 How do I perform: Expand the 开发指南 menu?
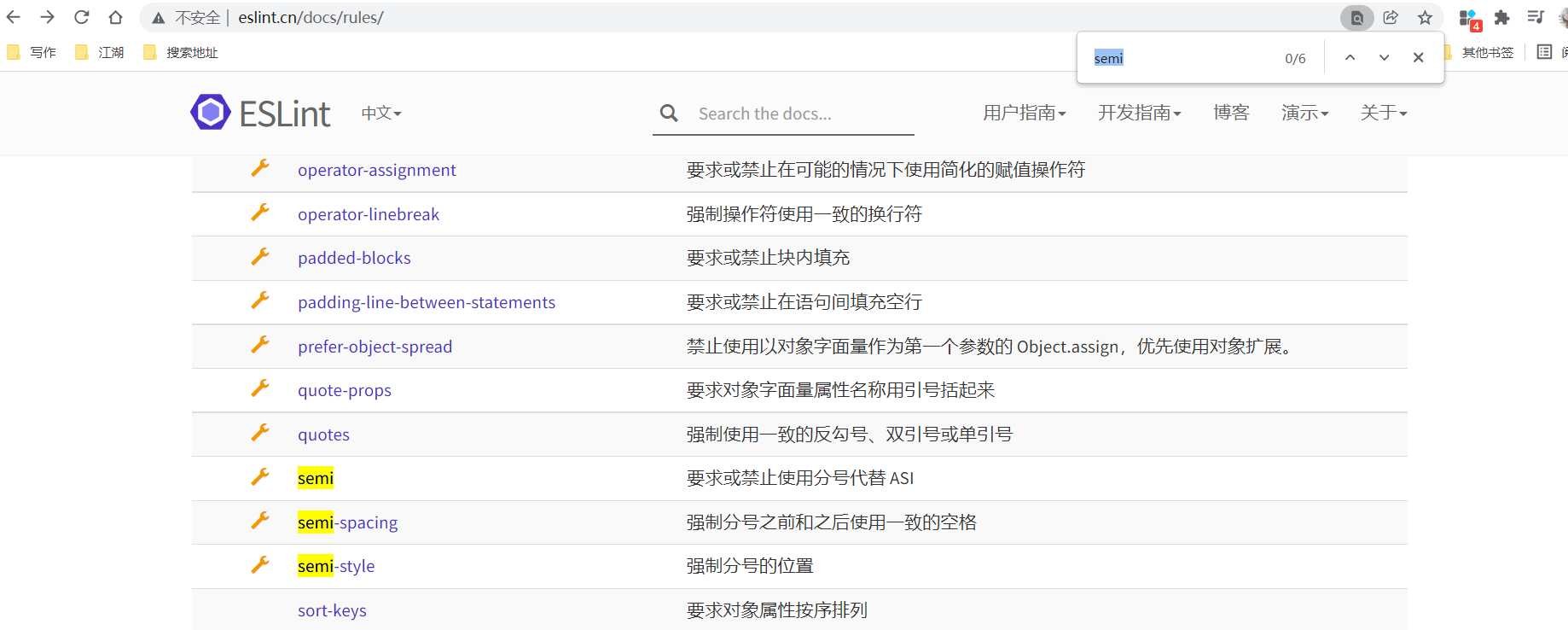click(x=1140, y=113)
